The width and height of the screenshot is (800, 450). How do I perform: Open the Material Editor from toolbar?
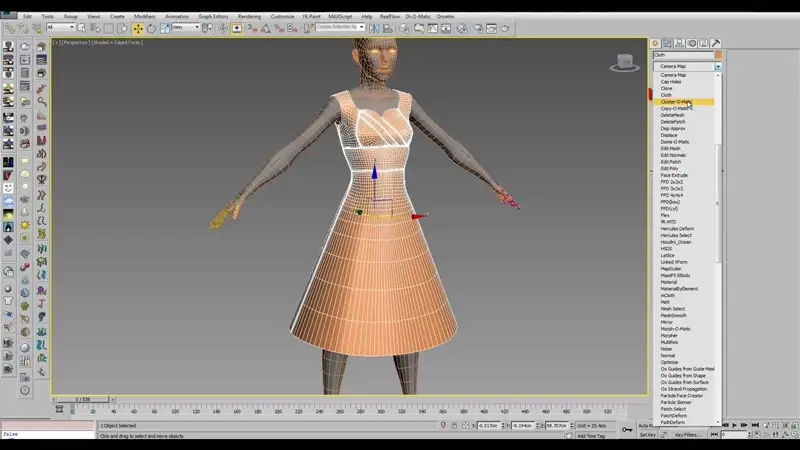tap(462, 29)
